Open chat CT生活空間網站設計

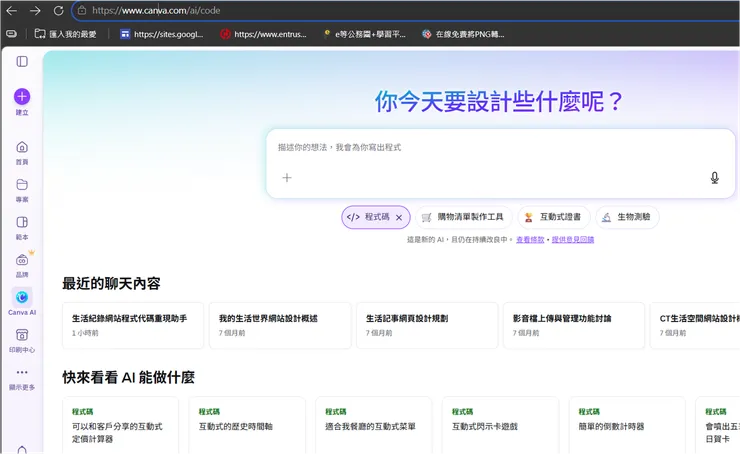695,326
